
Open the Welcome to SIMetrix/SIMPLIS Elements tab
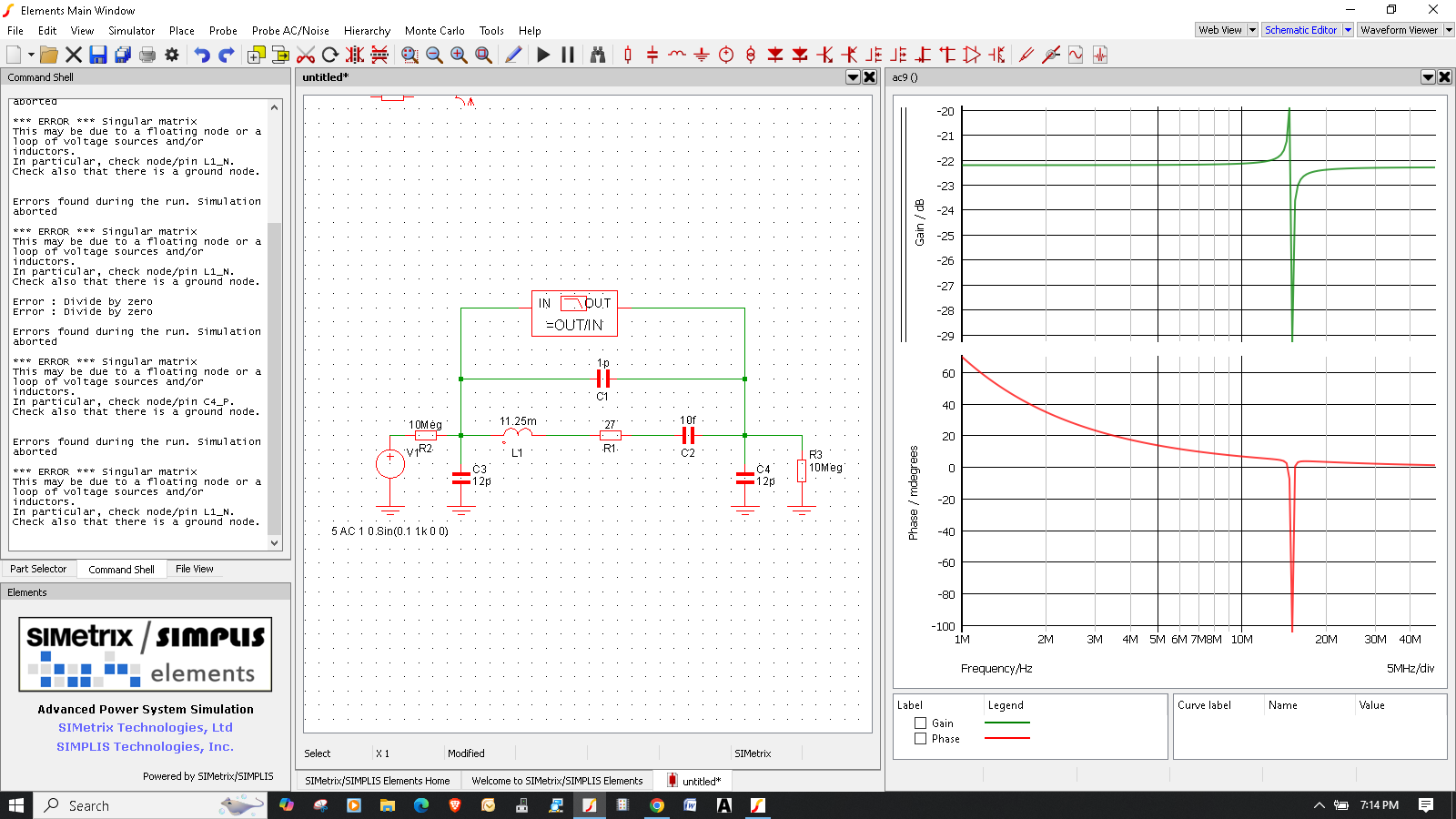(557, 781)
